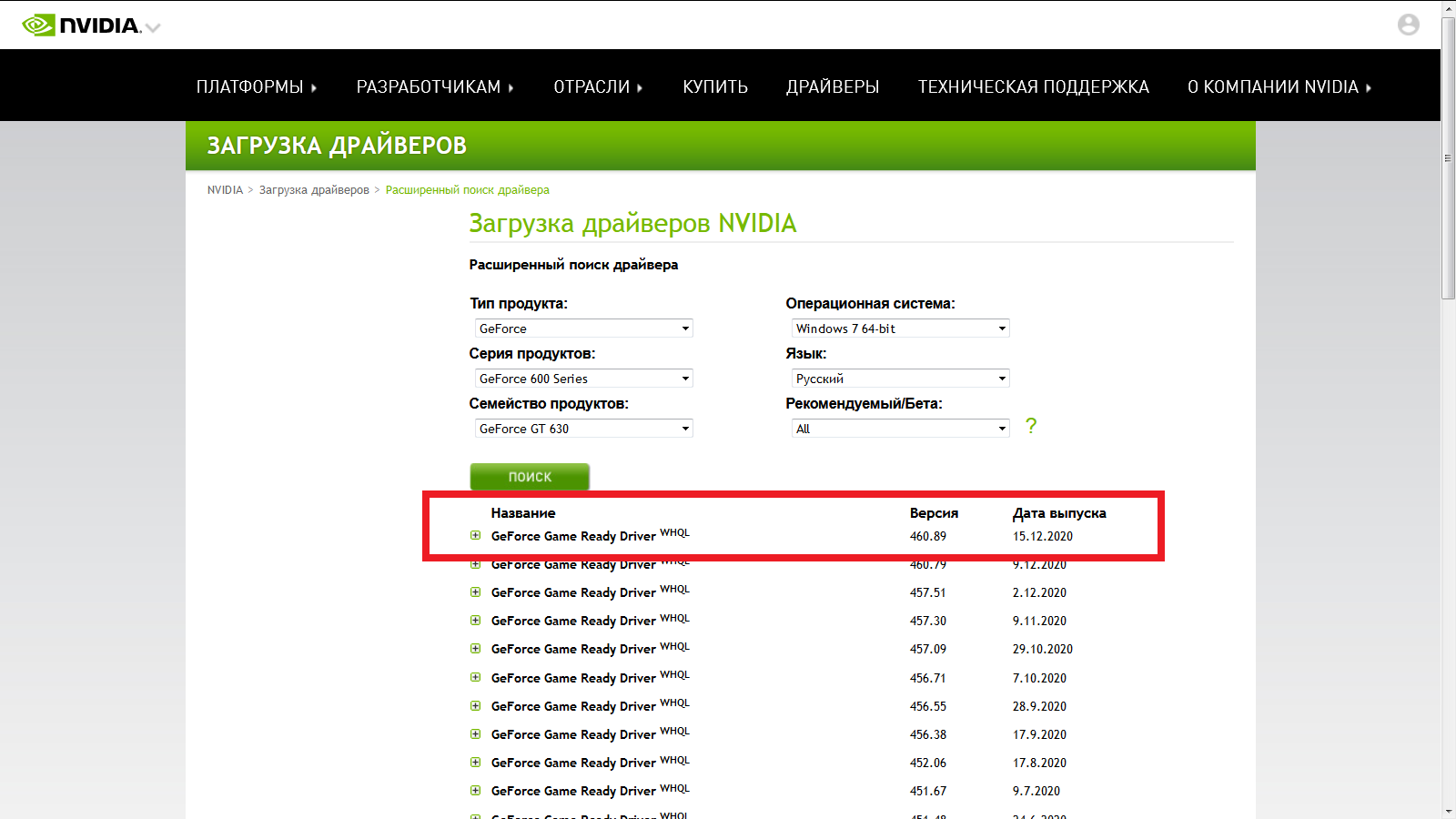Viewport: 1456px width, 819px height.
Task: Follow the Загрузка драйверов breadcrumb link
Action: coord(314,190)
